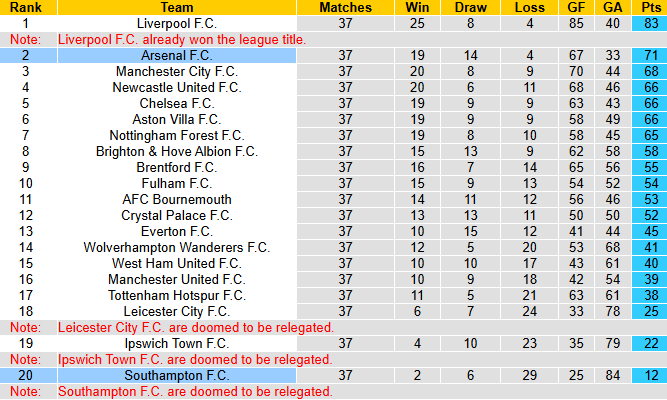Open Tottenham Hotspur F.C. team link
This screenshot has height=400, width=667.
pos(176,296)
